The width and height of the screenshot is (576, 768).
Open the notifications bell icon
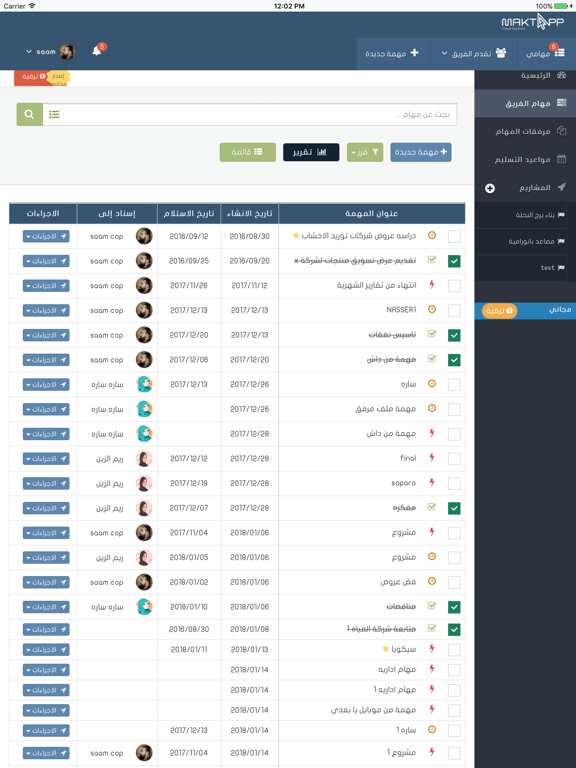(96, 51)
